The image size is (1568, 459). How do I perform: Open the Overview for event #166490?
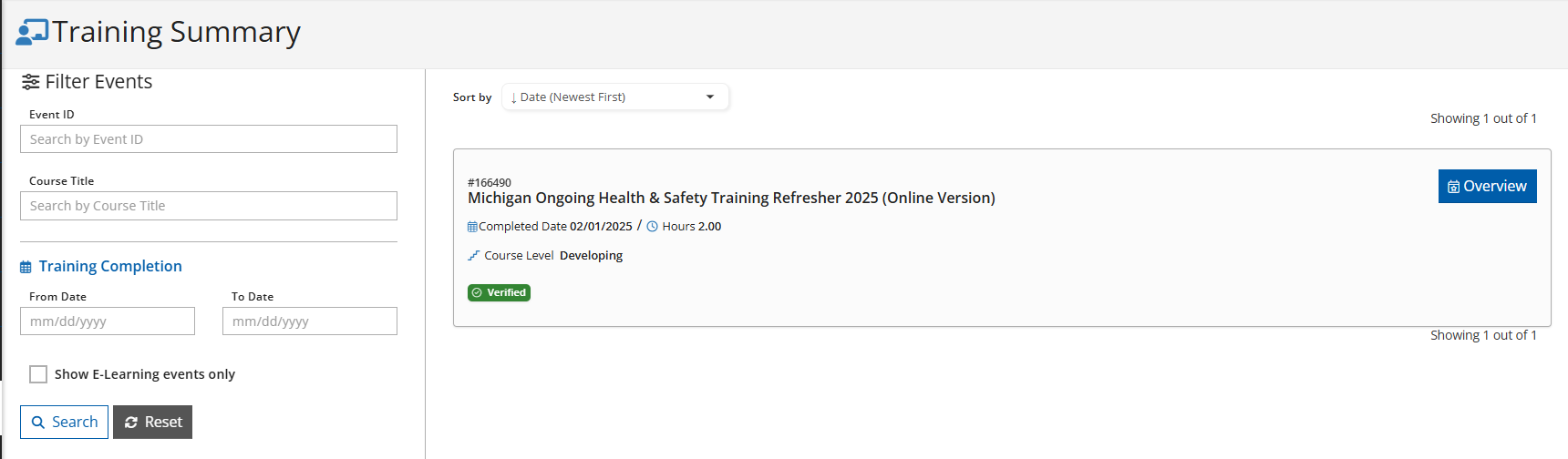[x=1487, y=186]
